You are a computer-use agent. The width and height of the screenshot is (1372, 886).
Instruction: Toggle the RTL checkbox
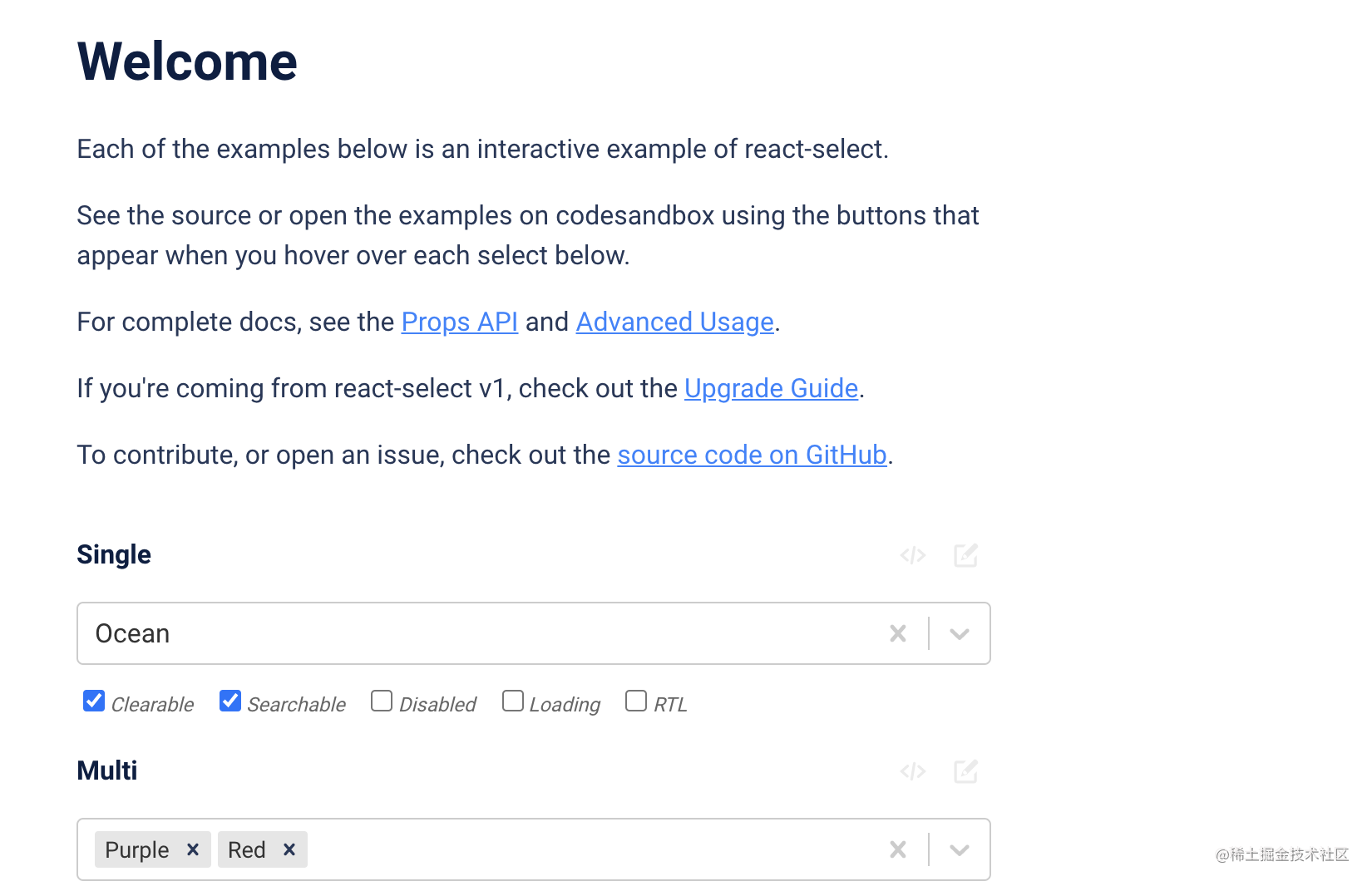click(x=636, y=701)
